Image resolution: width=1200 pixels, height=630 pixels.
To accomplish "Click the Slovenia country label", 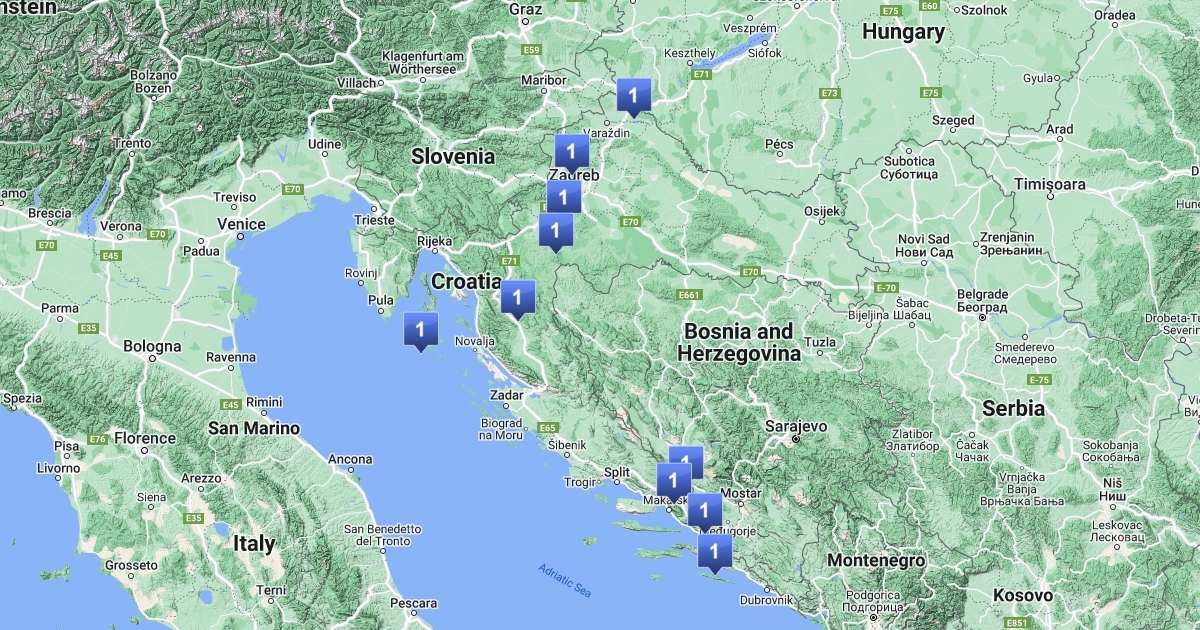I will tap(453, 156).
